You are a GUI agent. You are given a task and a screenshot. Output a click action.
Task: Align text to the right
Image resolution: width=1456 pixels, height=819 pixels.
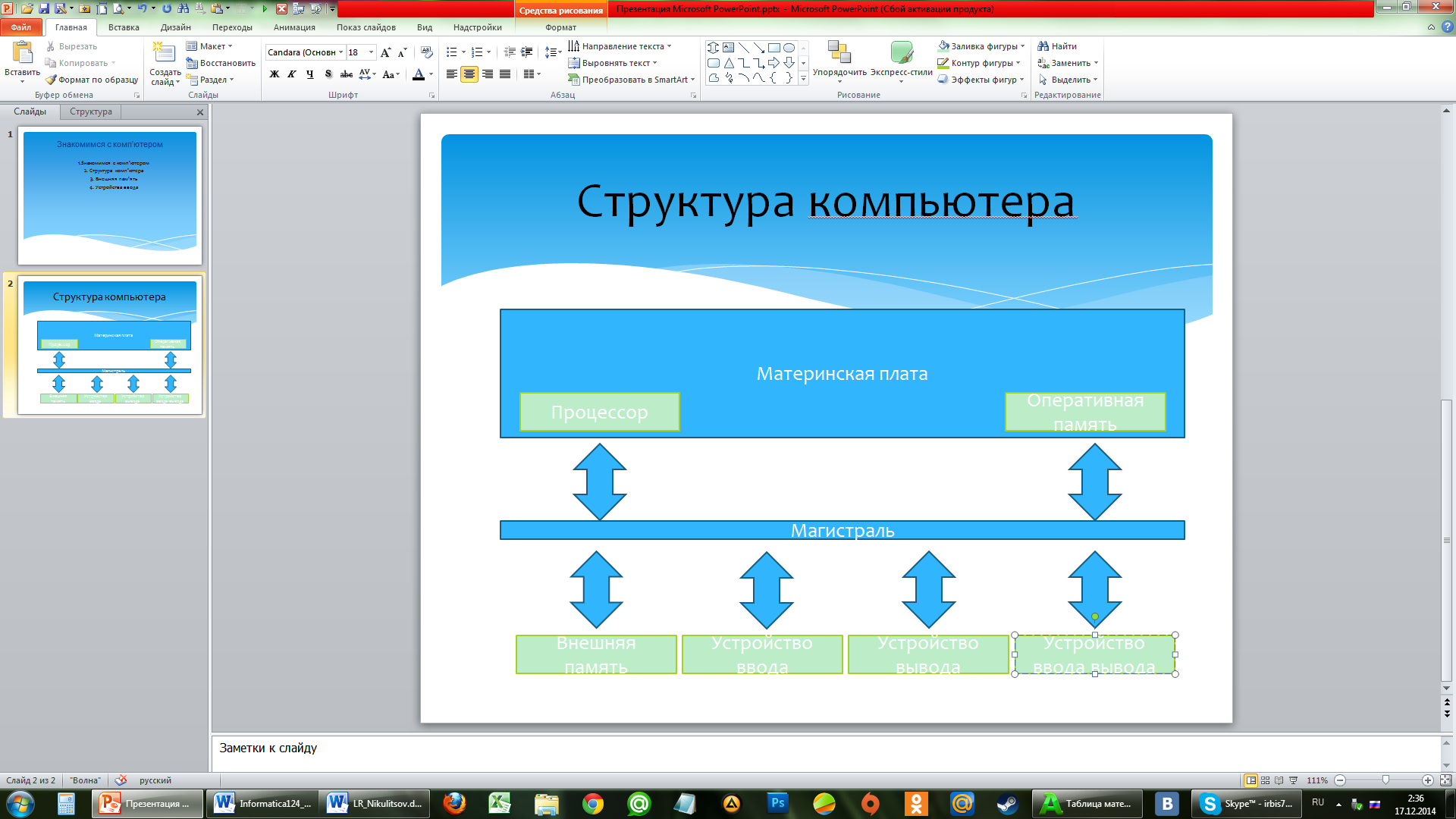click(x=487, y=74)
